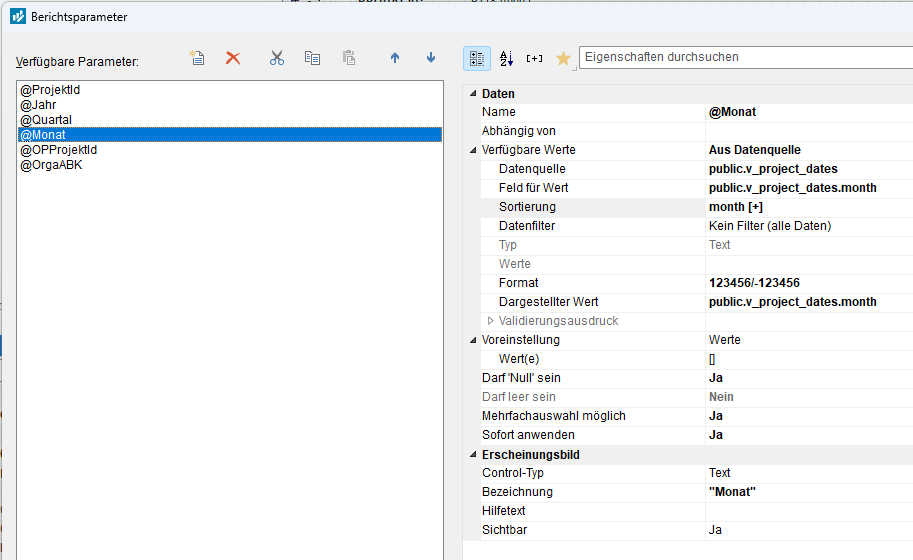
Task: Switch properties to categorized view
Action: tap(477, 58)
